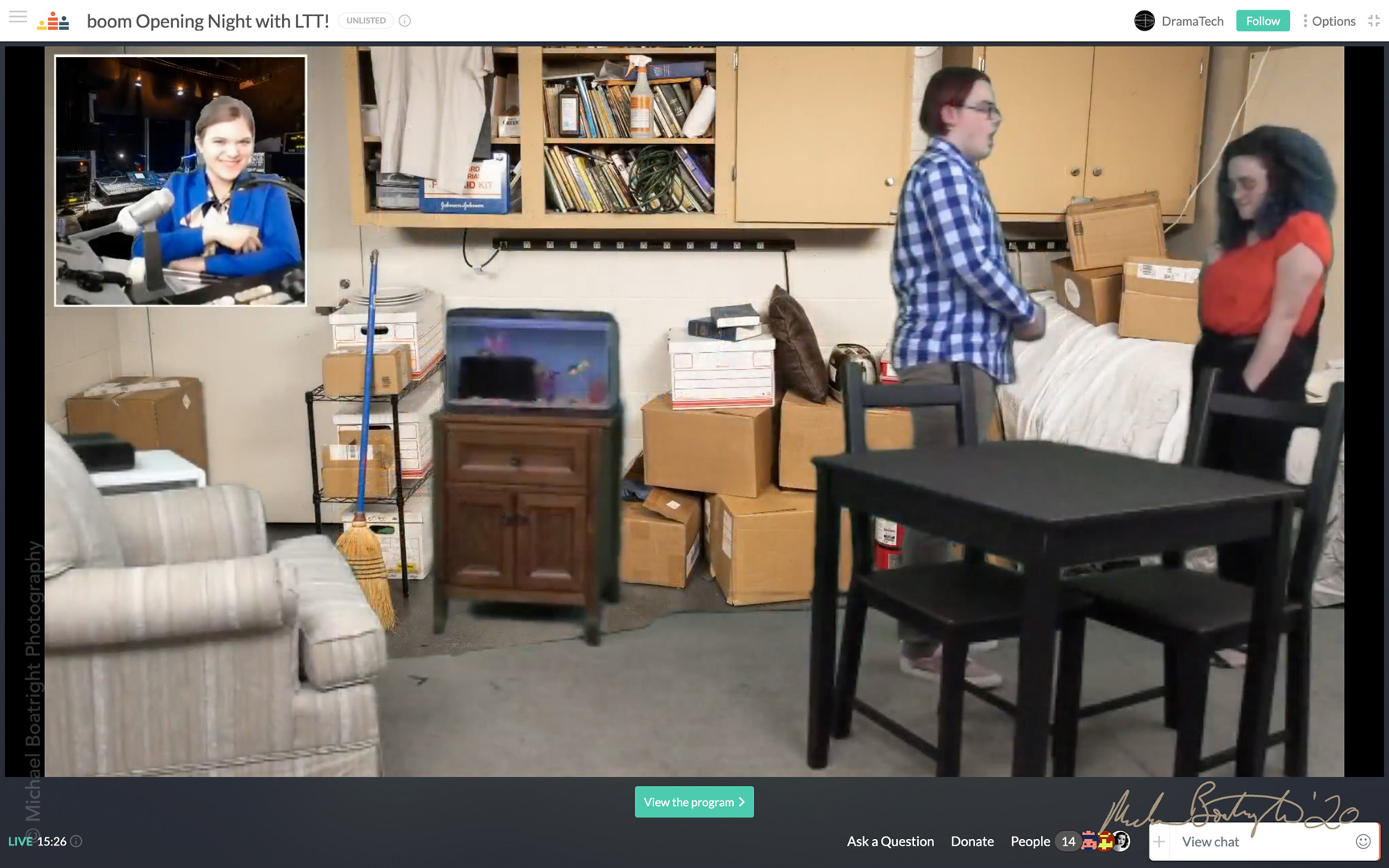1389x868 pixels.
Task: Click the LIVE status indicator
Action: coord(20,841)
